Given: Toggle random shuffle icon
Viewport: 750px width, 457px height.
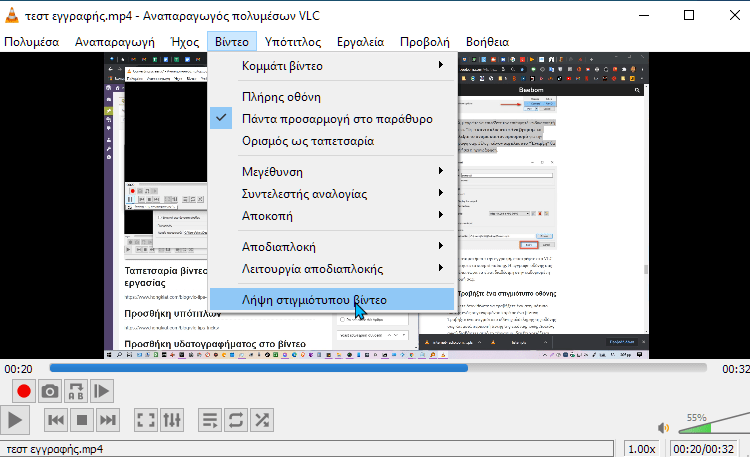Looking at the screenshot, I should pyautogui.click(x=262, y=421).
